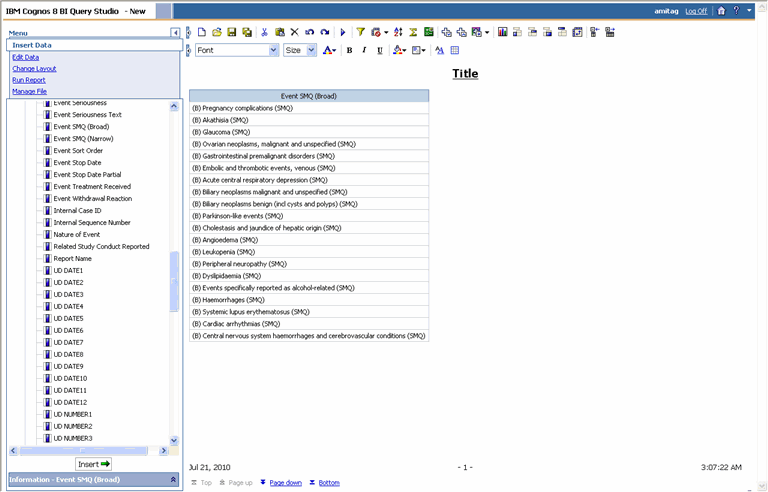
Task: Jump to Bottom of the report
Action: (x=329, y=483)
